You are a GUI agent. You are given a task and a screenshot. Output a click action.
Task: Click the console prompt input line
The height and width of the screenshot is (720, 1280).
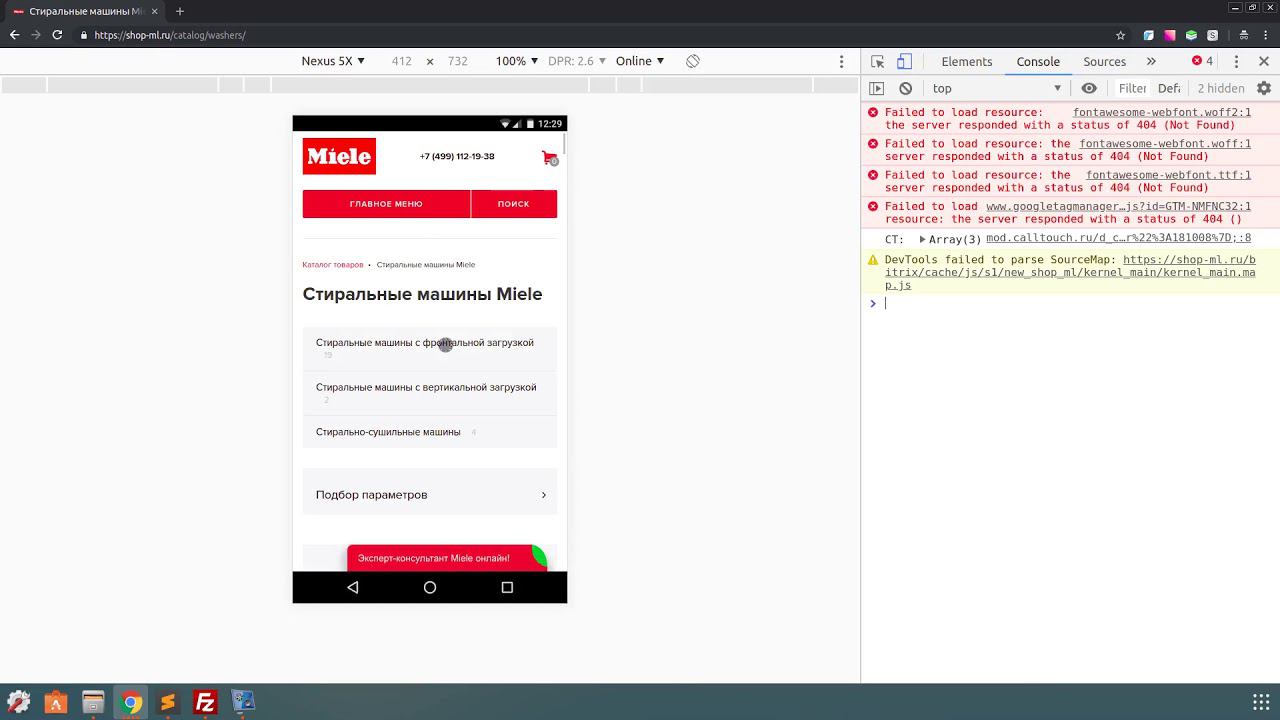tap(1070, 304)
